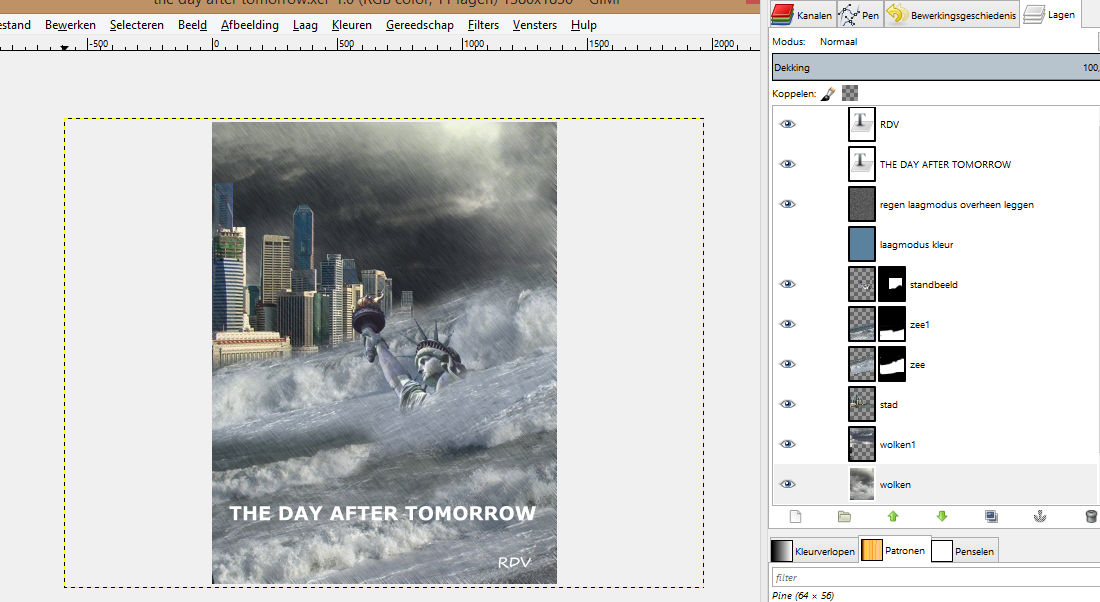Duplicate the layer using the duplicate icon
Image resolution: width=1100 pixels, height=602 pixels.
(x=991, y=517)
